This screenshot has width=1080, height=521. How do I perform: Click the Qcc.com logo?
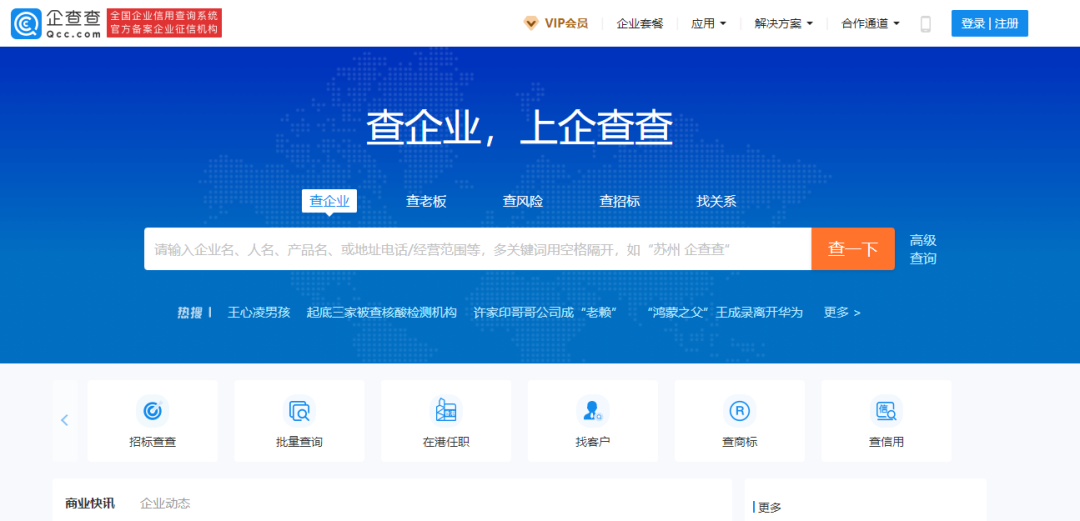tap(56, 23)
